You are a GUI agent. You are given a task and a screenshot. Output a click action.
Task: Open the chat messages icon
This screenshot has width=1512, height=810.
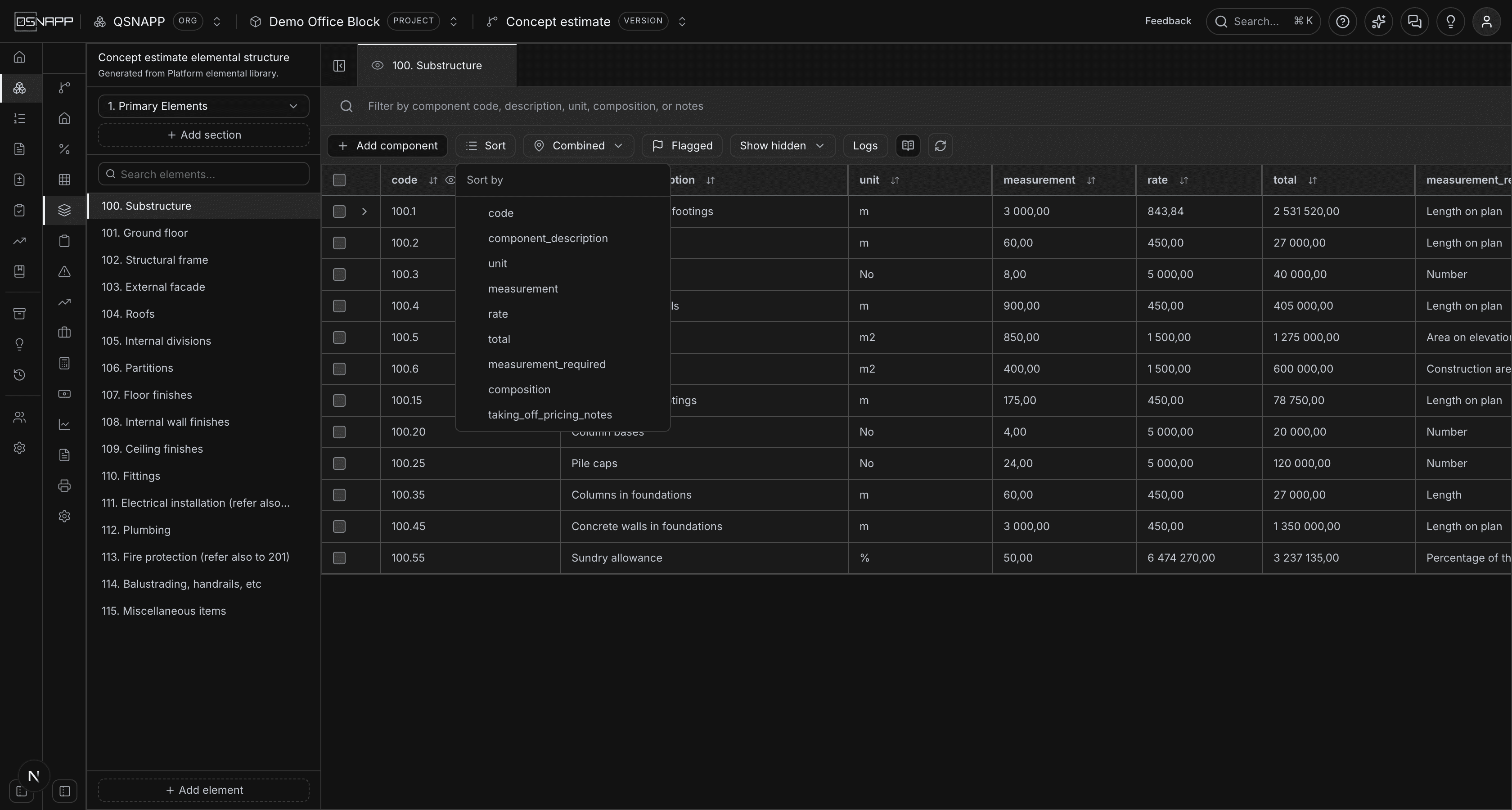pos(1414,22)
